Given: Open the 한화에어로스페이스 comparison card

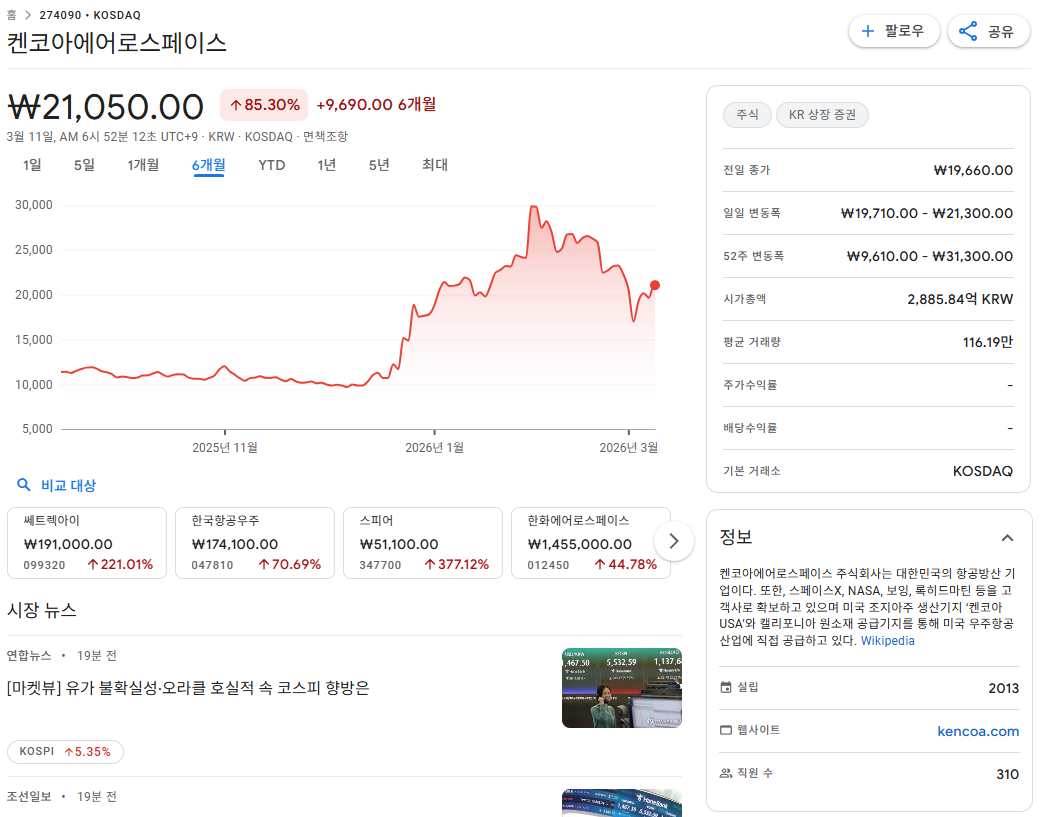Looking at the screenshot, I should 591,543.
